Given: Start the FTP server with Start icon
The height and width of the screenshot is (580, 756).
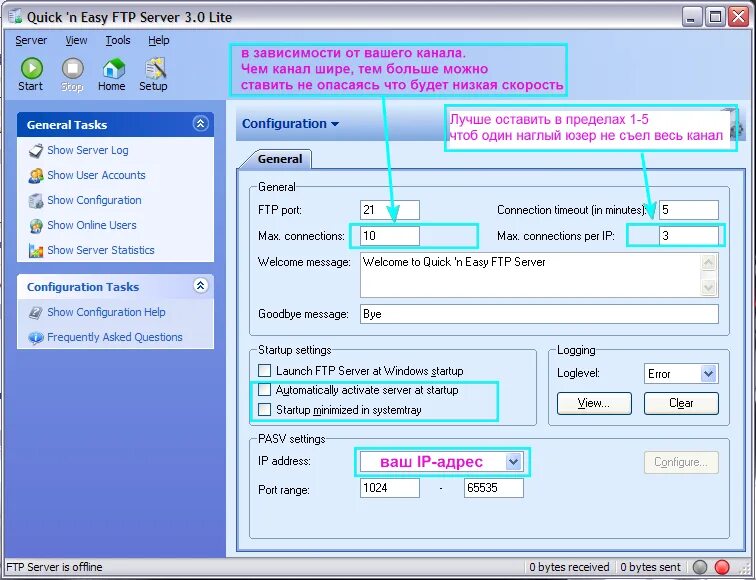Looking at the screenshot, I should (x=31, y=68).
